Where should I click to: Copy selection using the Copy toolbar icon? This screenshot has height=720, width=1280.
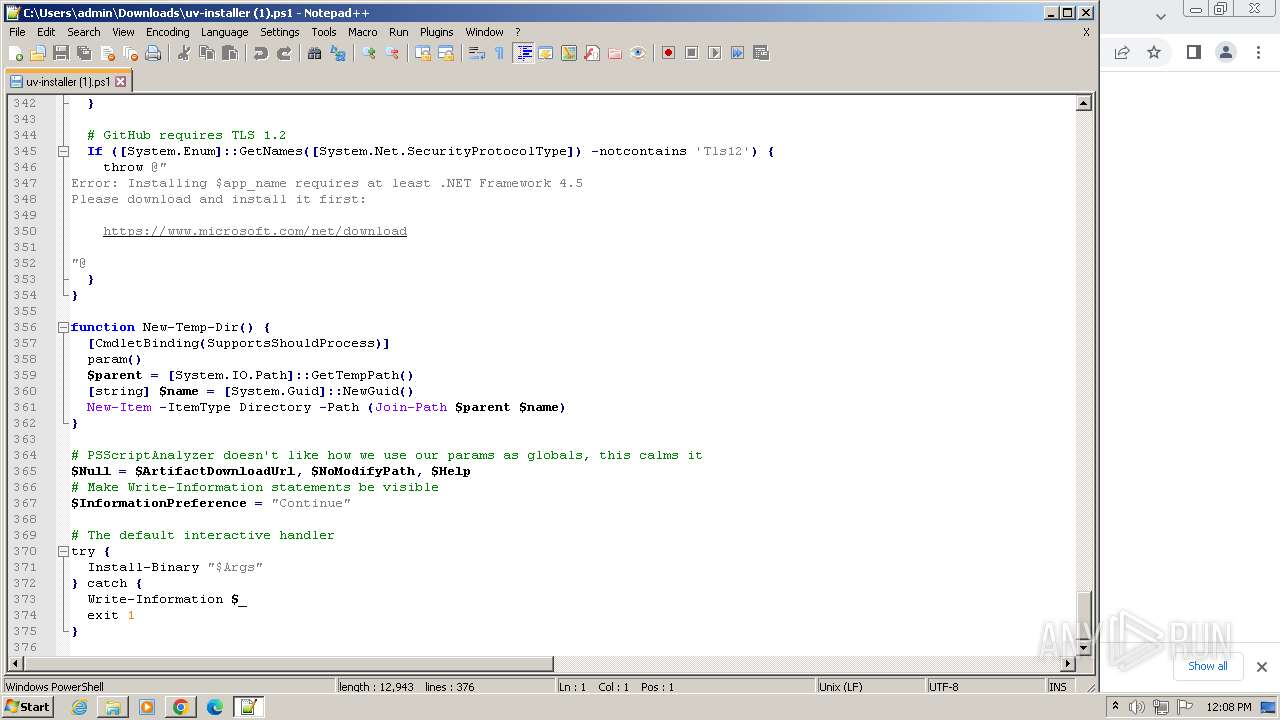[207, 53]
